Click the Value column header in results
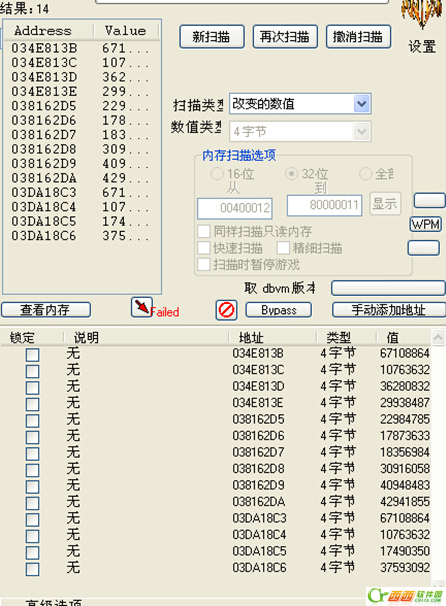The width and height of the screenshot is (446, 606). (x=126, y=31)
